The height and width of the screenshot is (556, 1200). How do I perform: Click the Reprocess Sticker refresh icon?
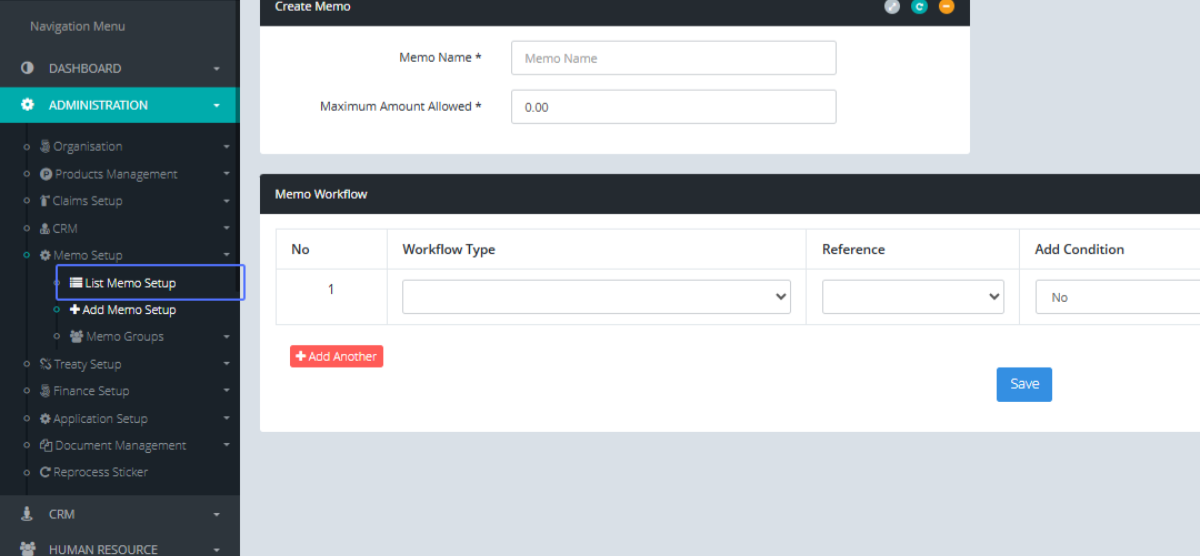click(x=45, y=472)
